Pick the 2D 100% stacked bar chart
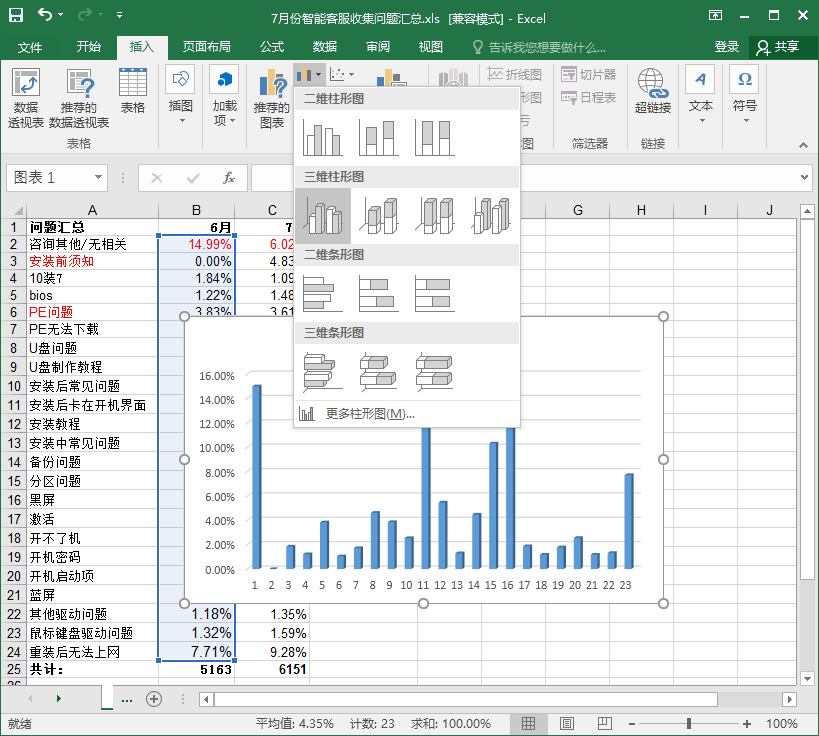The image size is (819, 736). pos(435,293)
